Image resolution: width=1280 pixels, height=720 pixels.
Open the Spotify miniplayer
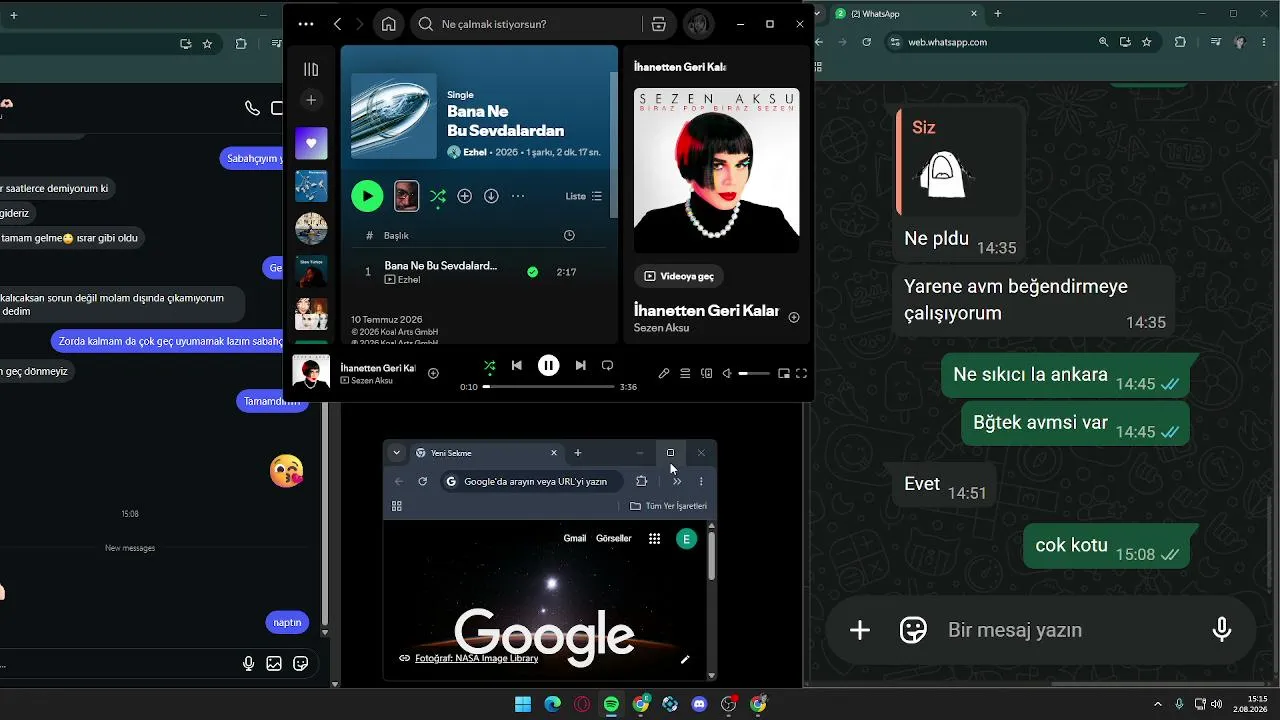pyautogui.click(x=783, y=373)
